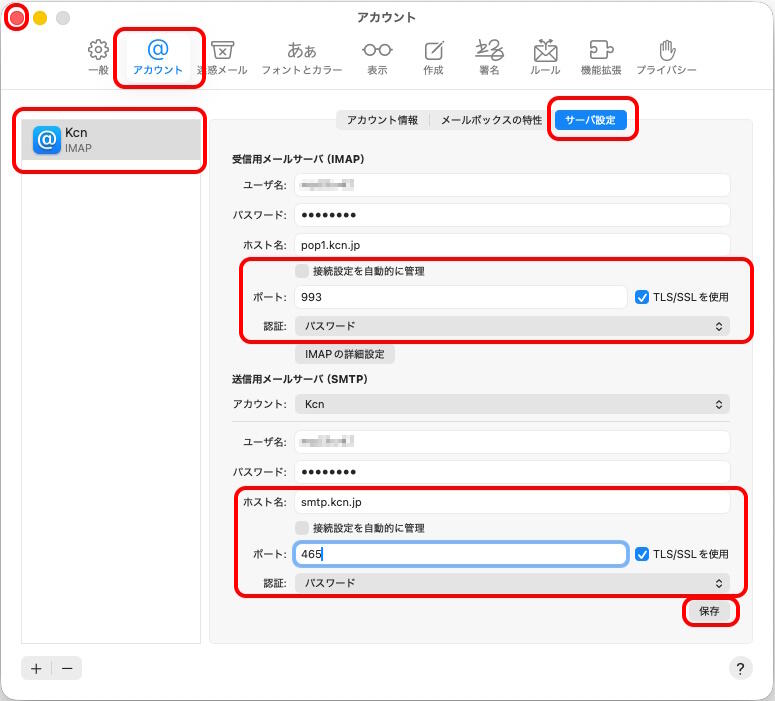775x701 pixels.
Task: Click the Save (保存) button
Action: pyautogui.click(x=709, y=611)
